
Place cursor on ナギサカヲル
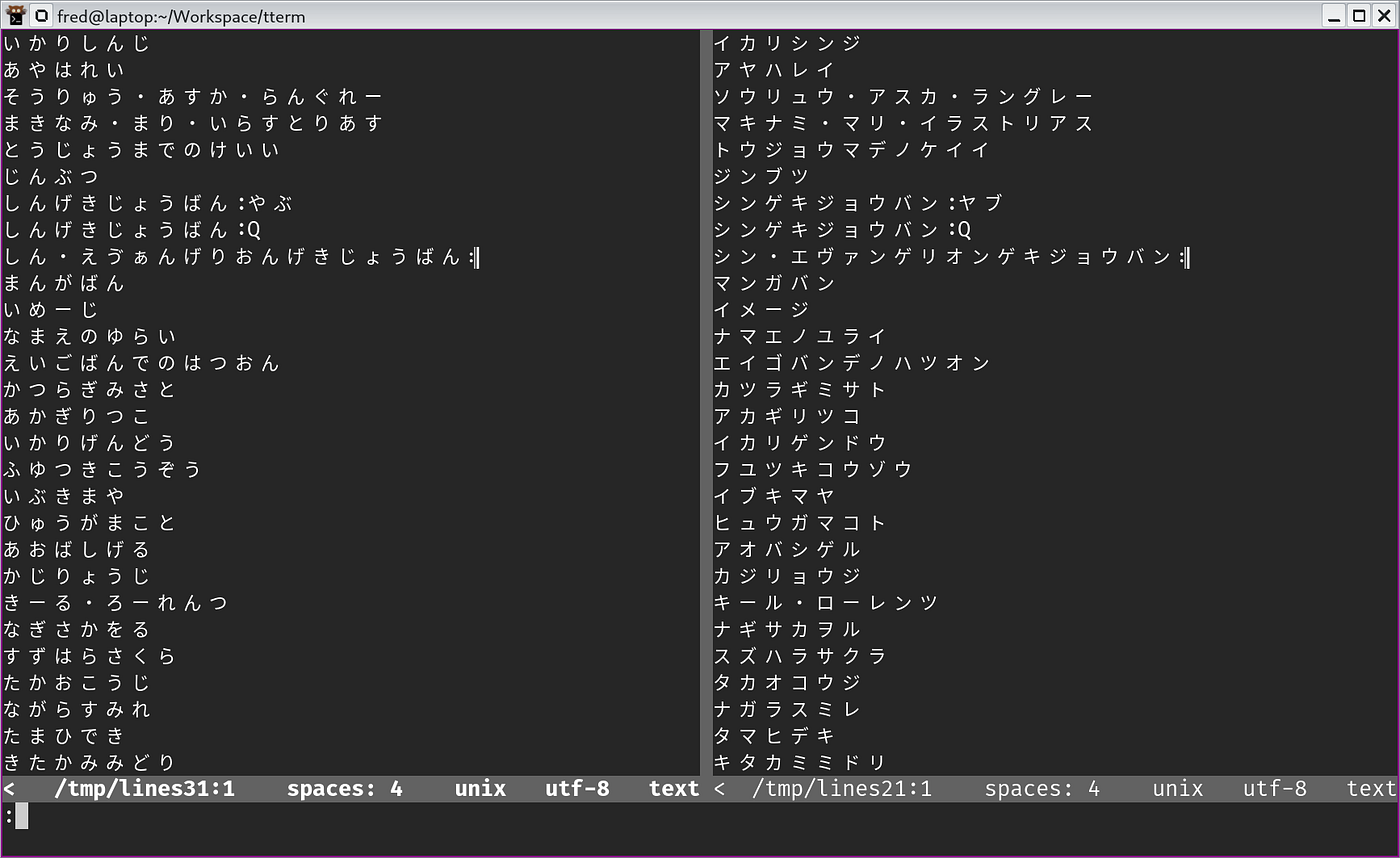point(787,630)
